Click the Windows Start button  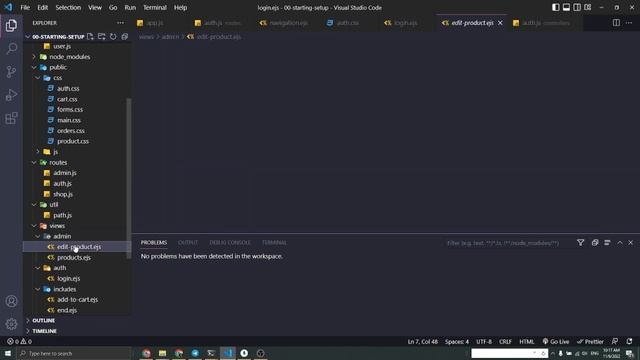pos(8,353)
